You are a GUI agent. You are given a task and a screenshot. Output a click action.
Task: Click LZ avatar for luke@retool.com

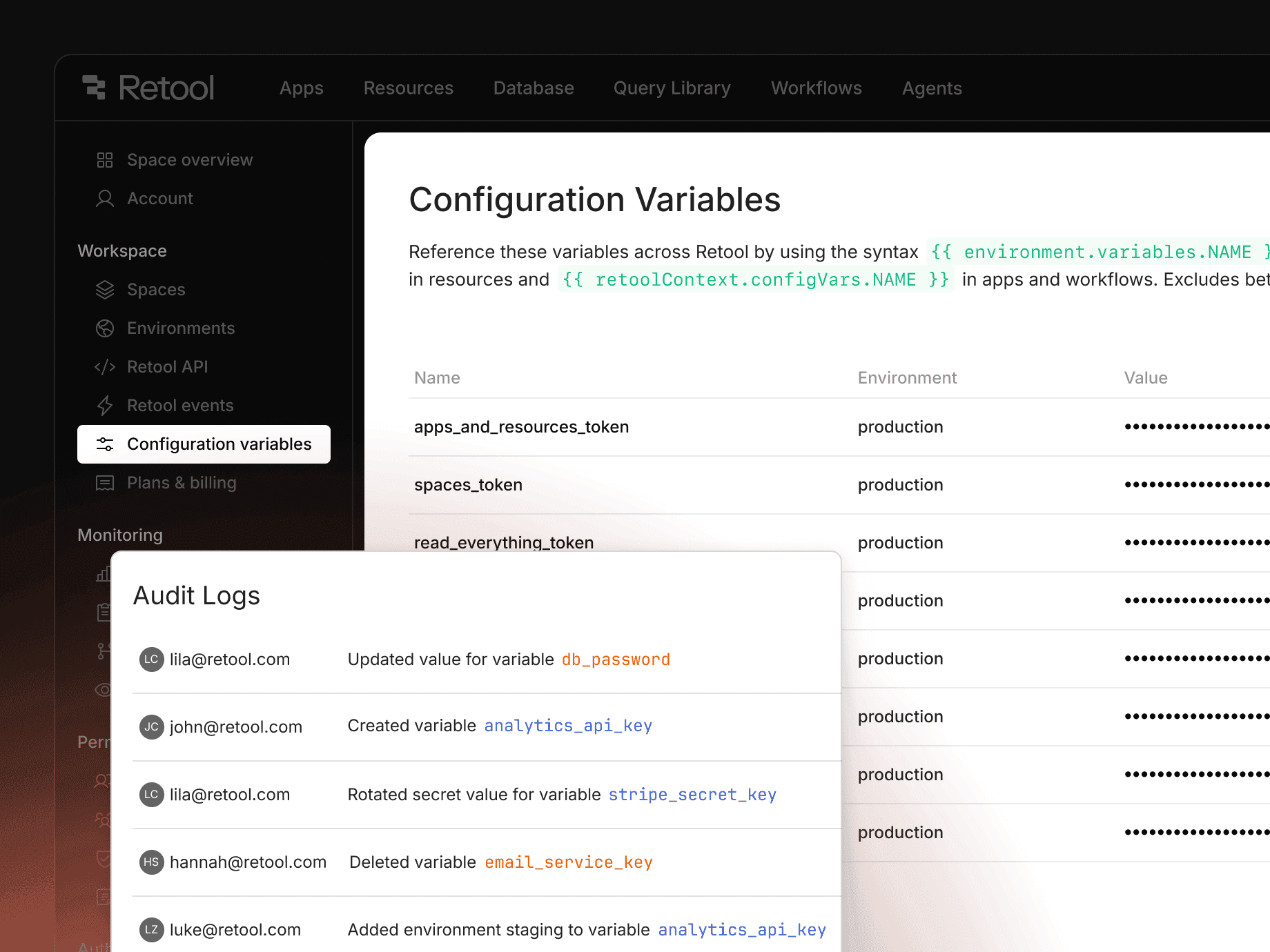pos(151,930)
